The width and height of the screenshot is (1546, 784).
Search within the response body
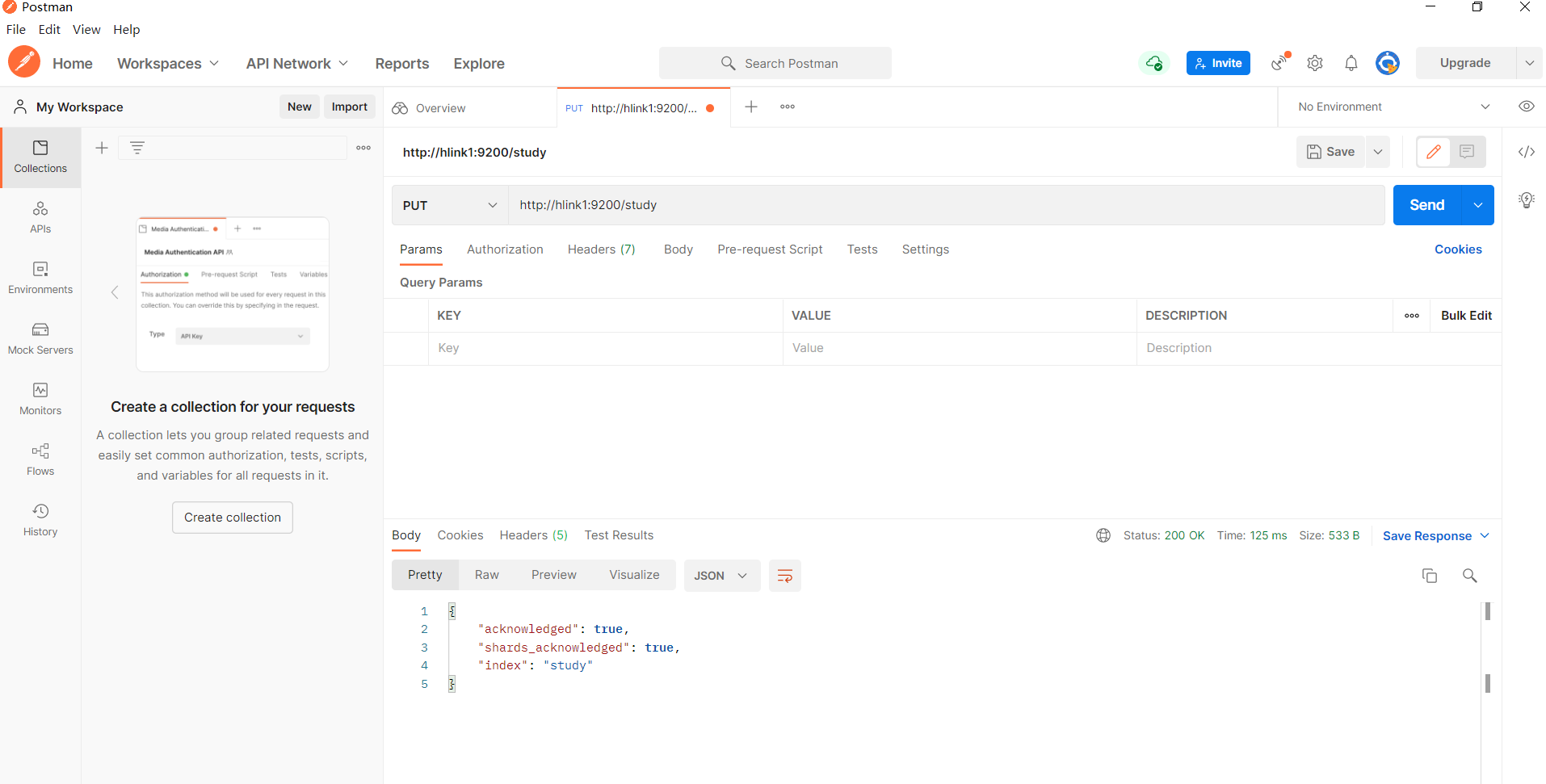(x=1470, y=575)
